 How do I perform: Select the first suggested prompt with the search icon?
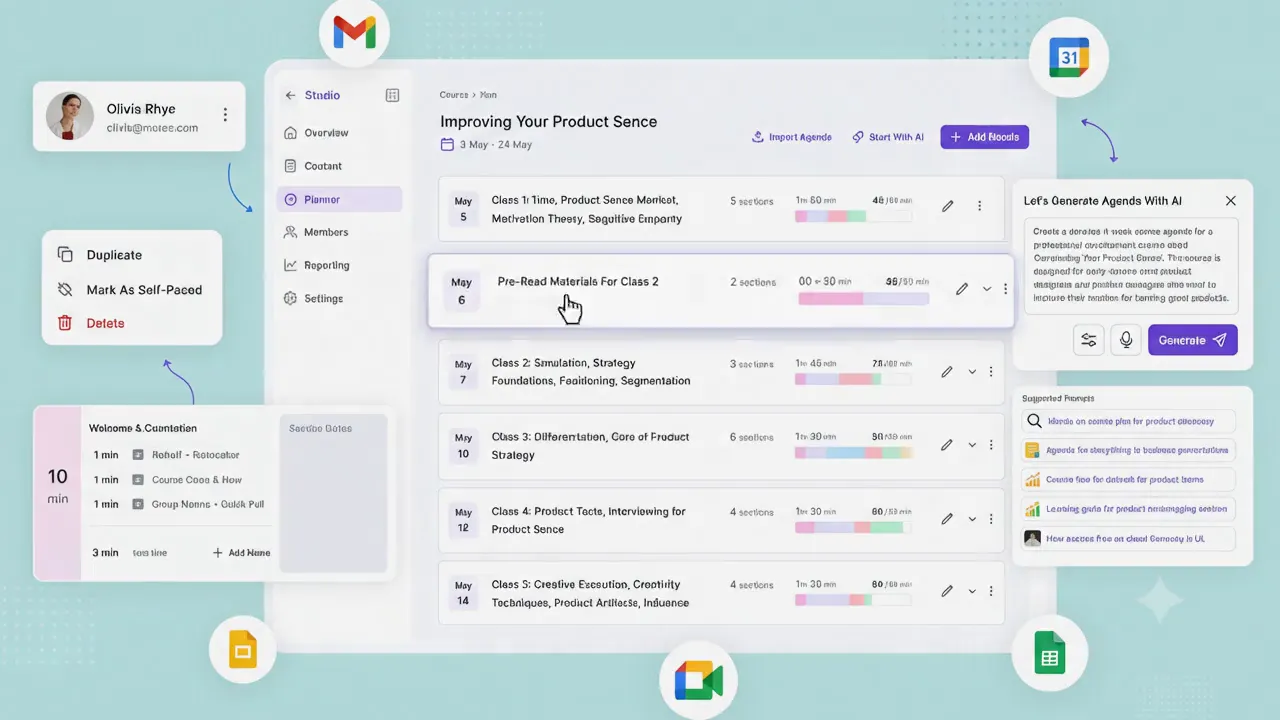(x=1128, y=422)
